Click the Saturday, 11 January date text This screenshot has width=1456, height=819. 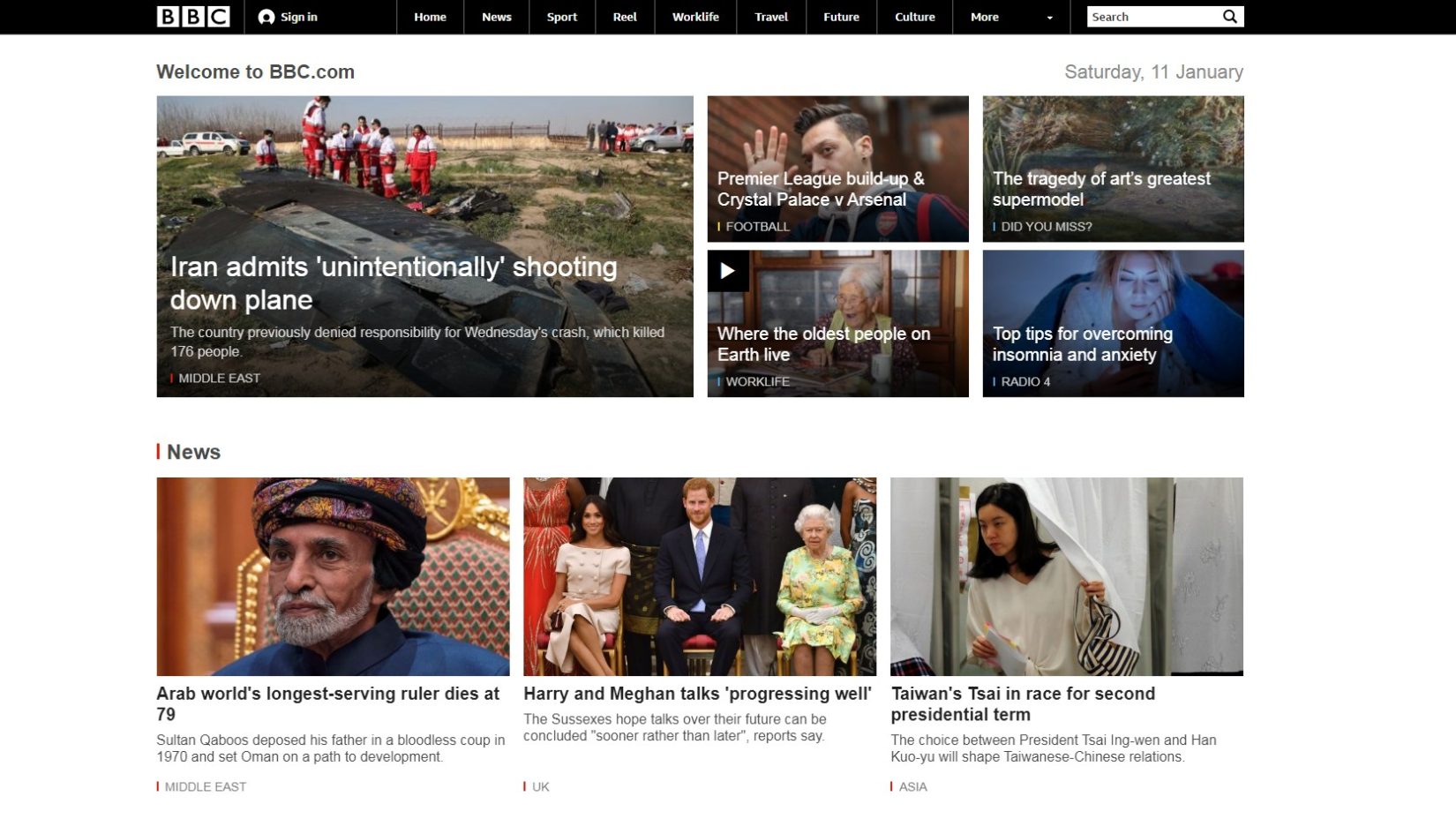point(1153,71)
